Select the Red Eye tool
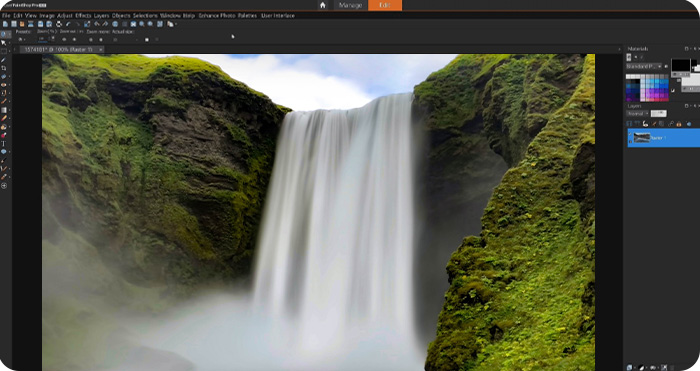 tap(4, 85)
